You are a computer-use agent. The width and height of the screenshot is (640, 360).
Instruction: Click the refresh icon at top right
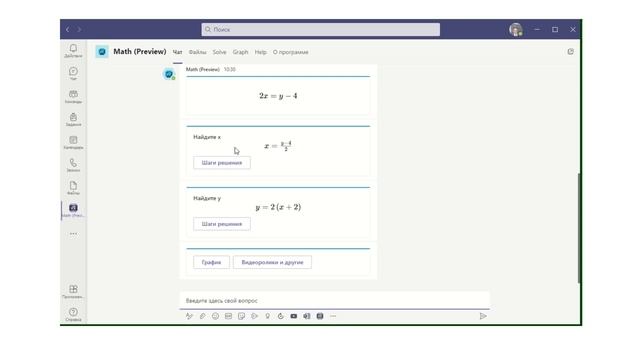(x=571, y=51)
